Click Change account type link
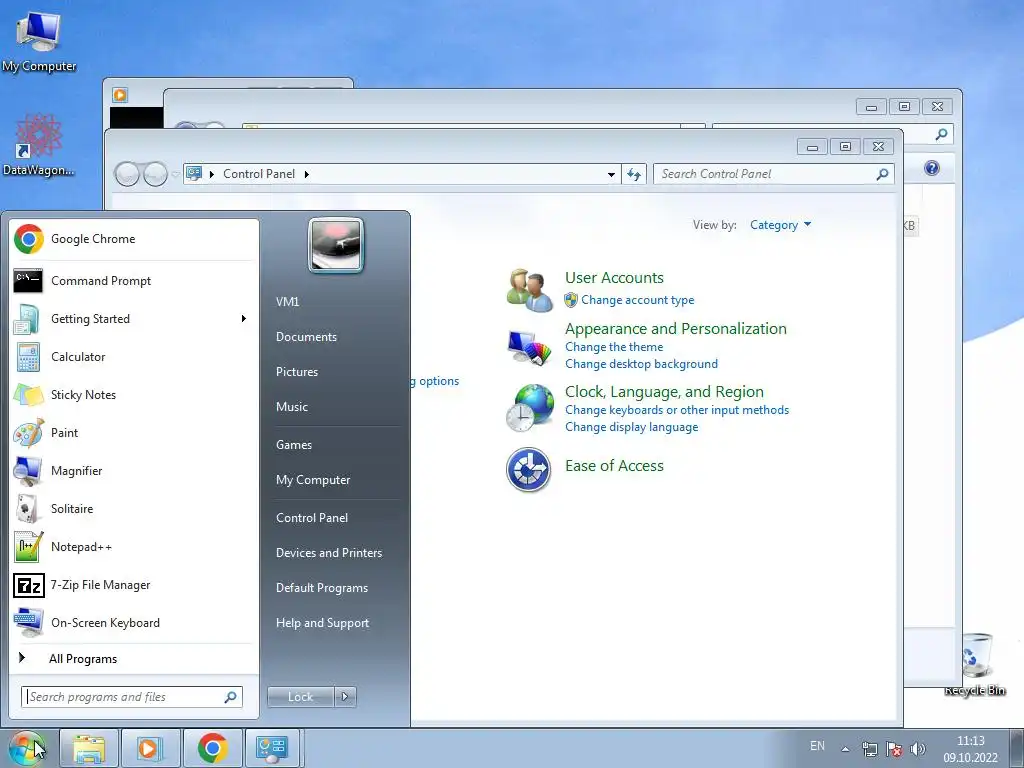 pyautogui.click(x=637, y=300)
